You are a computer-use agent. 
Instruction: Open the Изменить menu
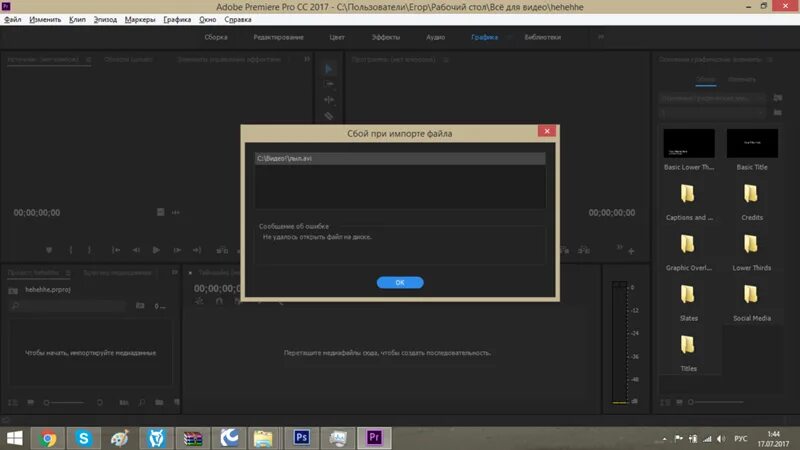pos(45,19)
